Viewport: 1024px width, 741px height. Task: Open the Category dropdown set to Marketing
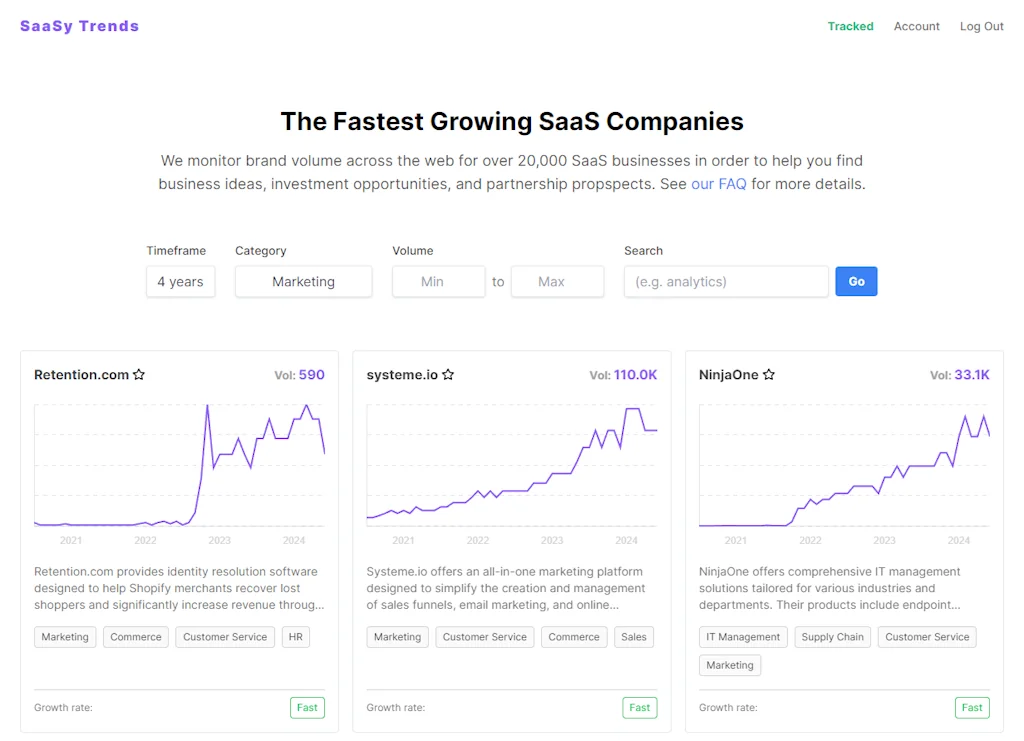(303, 282)
